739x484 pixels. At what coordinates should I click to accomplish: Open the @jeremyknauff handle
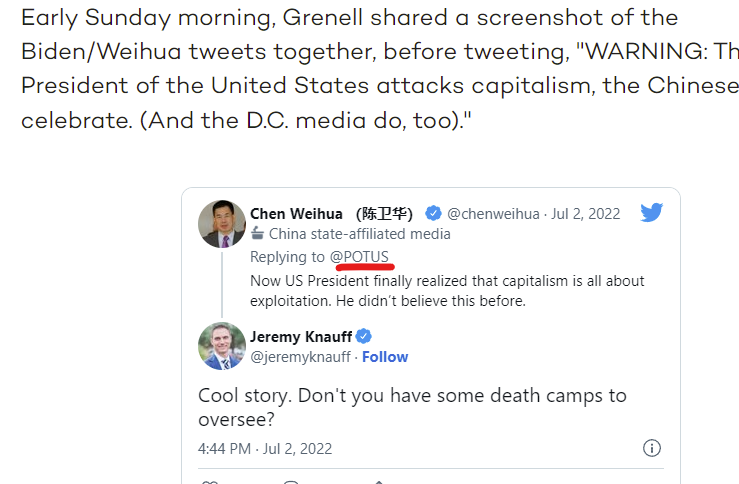coord(300,357)
